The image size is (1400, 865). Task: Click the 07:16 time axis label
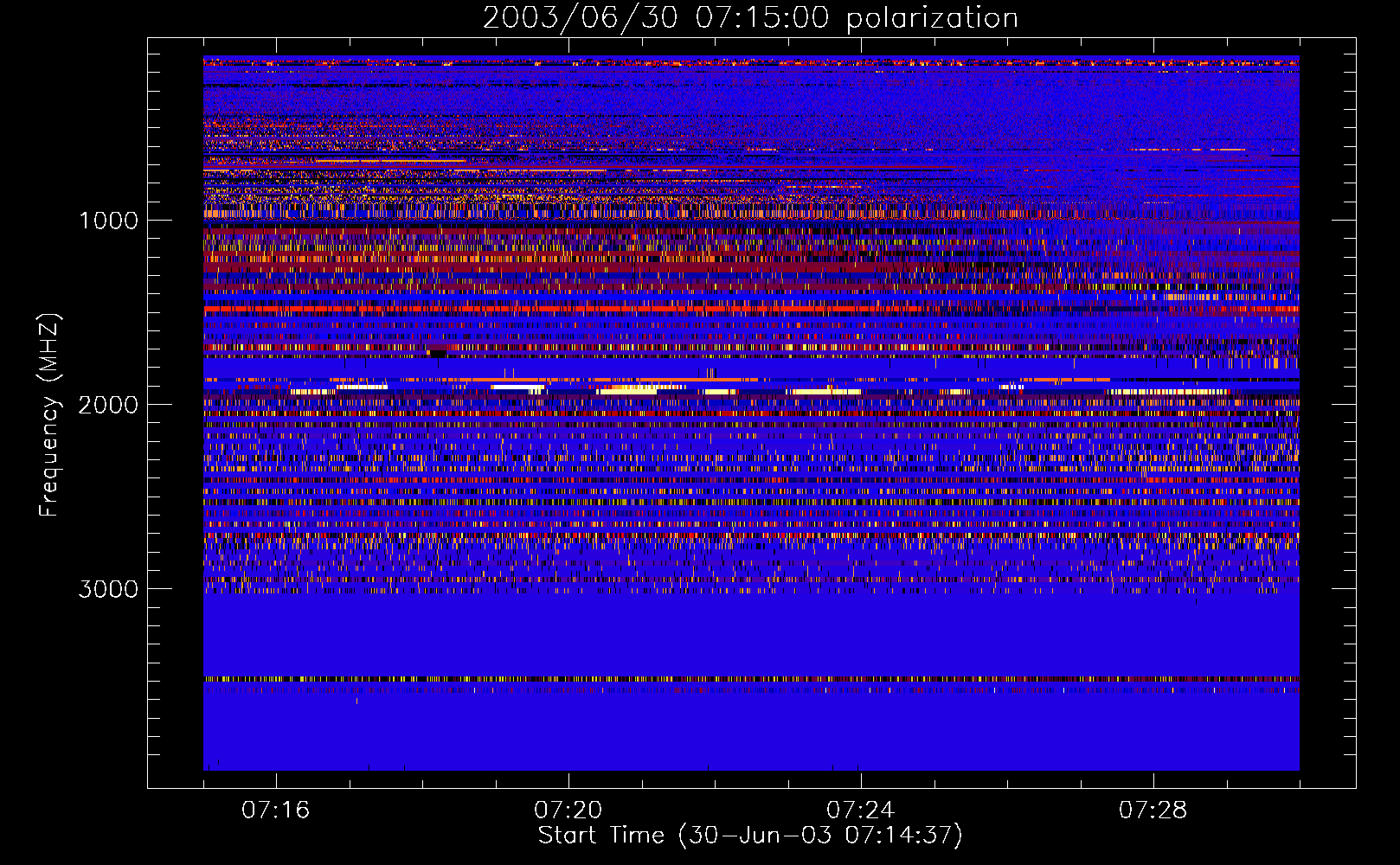(x=276, y=811)
